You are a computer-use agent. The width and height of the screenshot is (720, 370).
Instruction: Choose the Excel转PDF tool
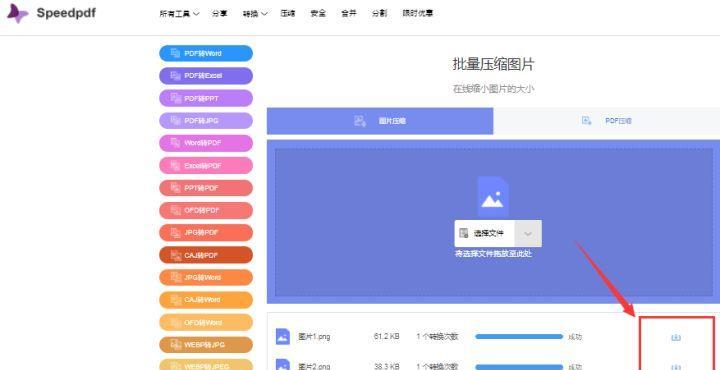click(x=206, y=165)
